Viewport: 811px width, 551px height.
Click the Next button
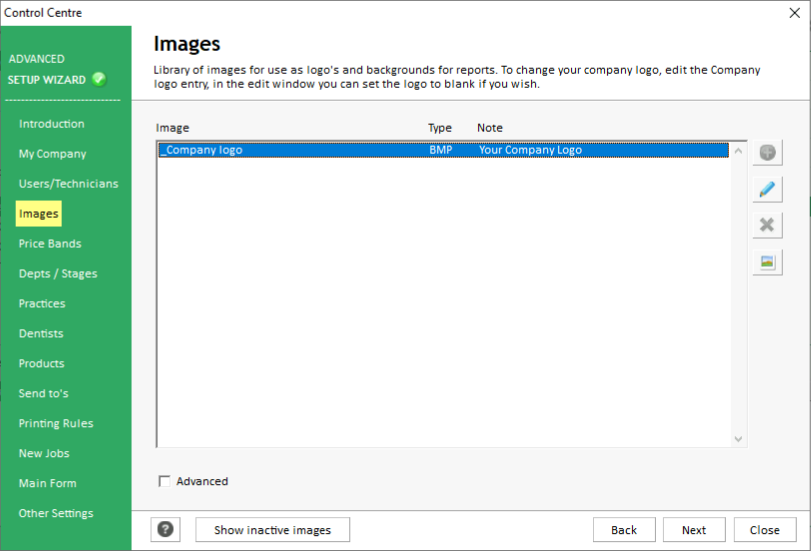693,530
